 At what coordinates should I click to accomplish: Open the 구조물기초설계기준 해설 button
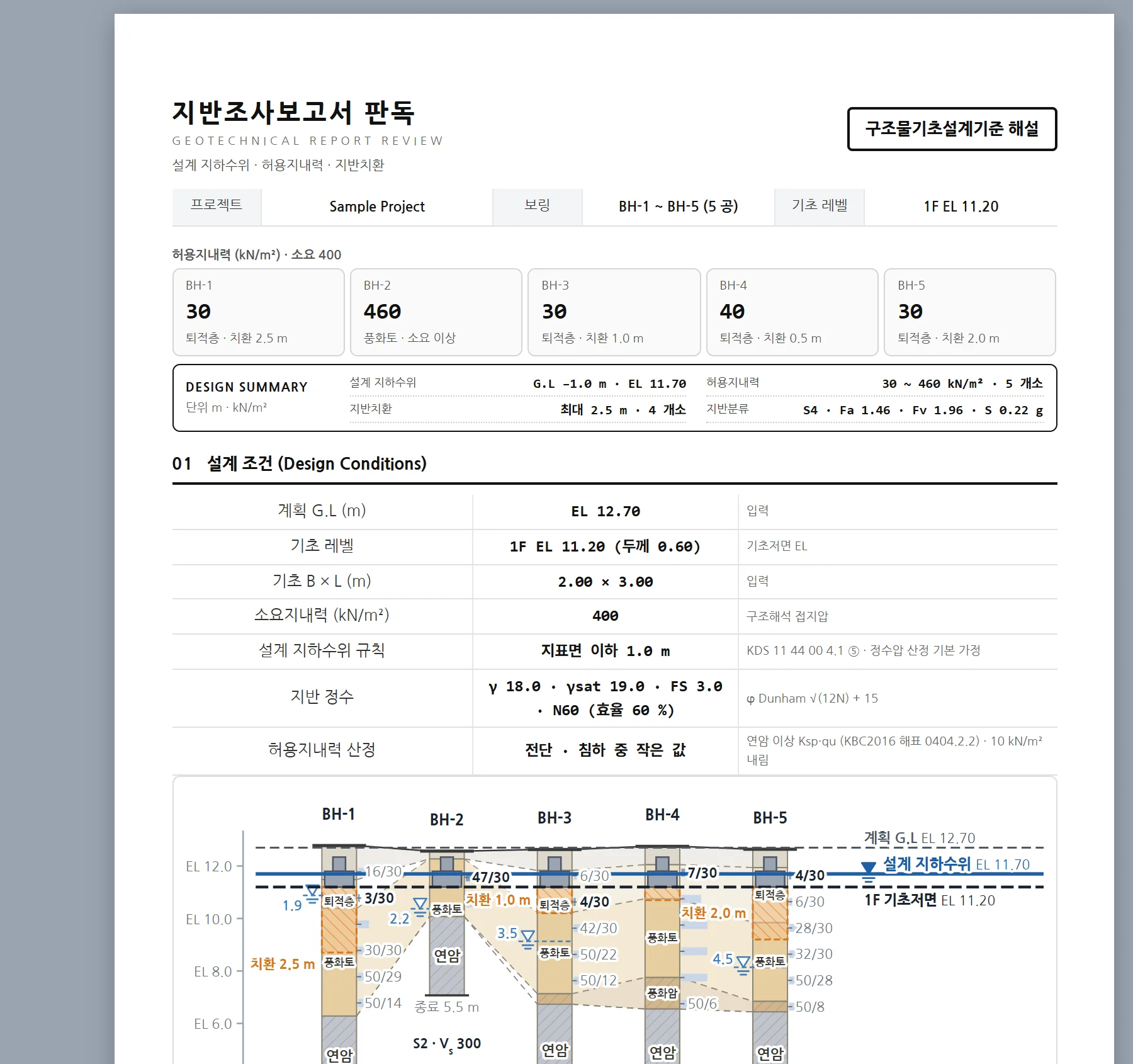952,129
